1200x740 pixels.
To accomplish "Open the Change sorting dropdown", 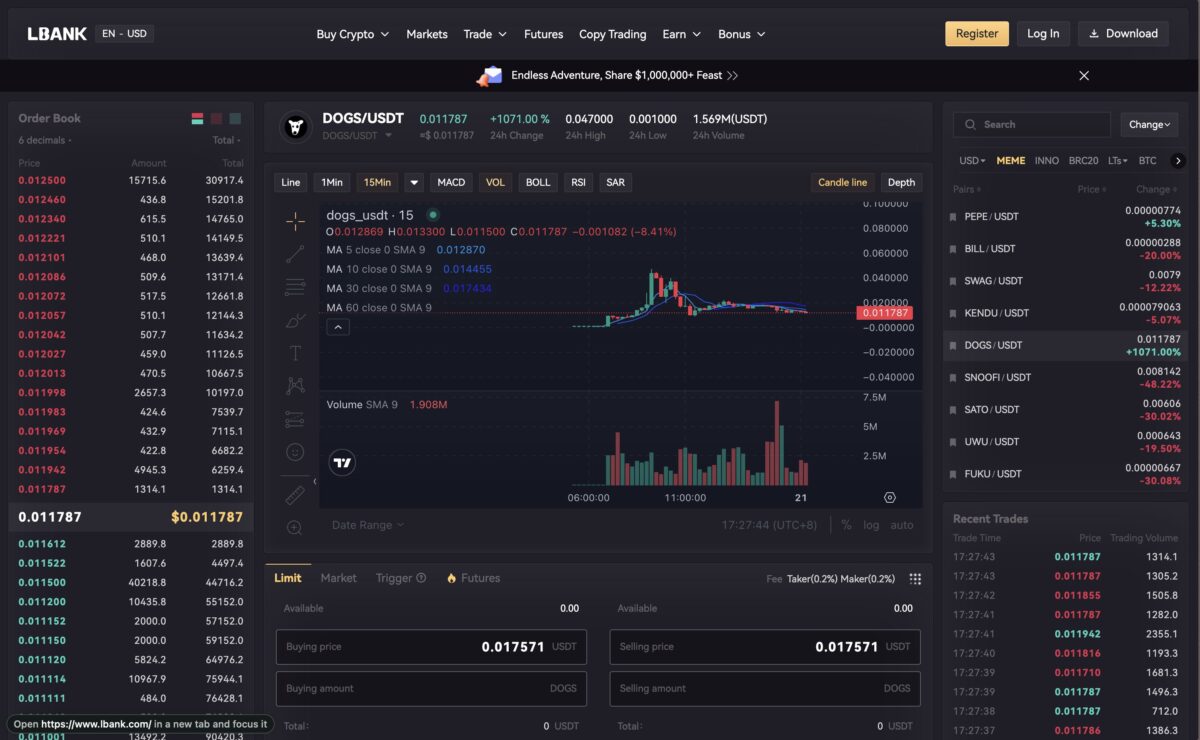I will 1148,125.
